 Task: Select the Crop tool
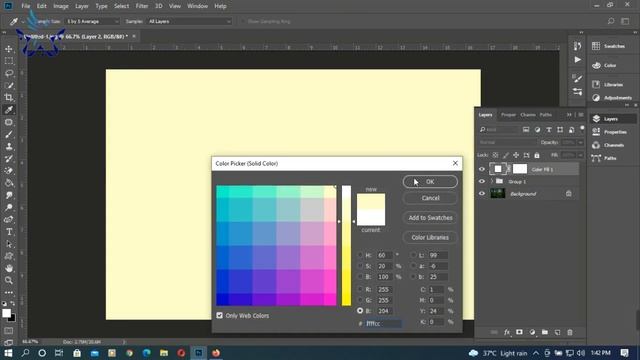[x=9, y=98]
